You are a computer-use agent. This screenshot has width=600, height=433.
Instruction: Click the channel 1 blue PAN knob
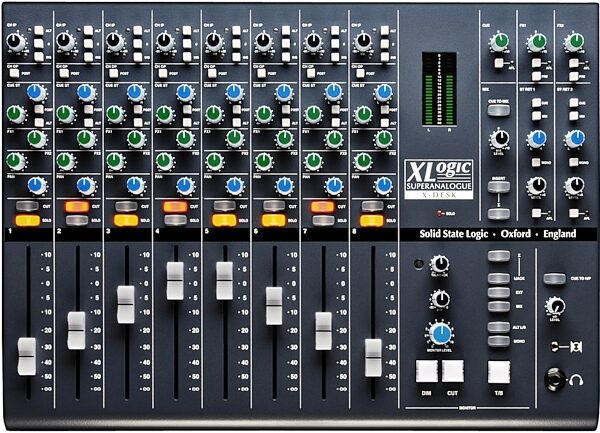coord(37,186)
